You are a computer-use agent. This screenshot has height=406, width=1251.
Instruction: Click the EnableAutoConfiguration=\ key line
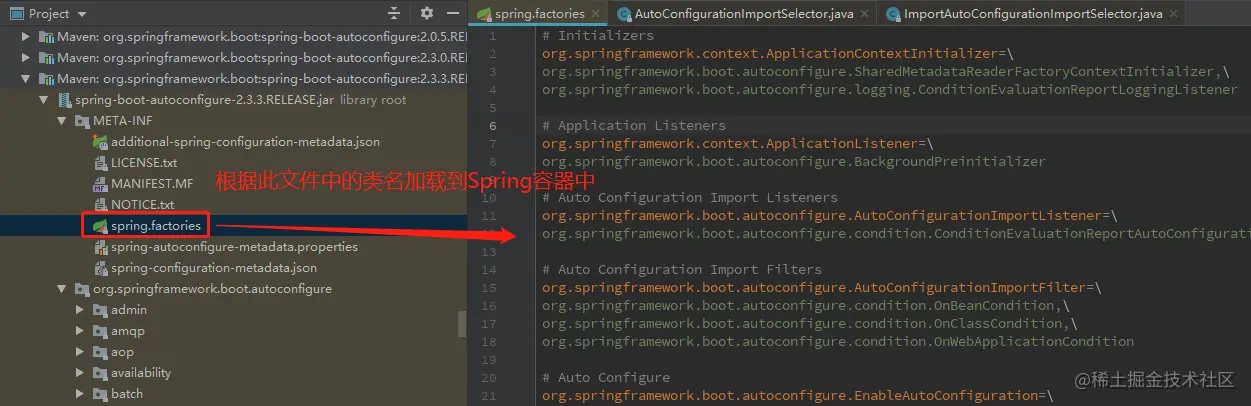click(x=798, y=396)
